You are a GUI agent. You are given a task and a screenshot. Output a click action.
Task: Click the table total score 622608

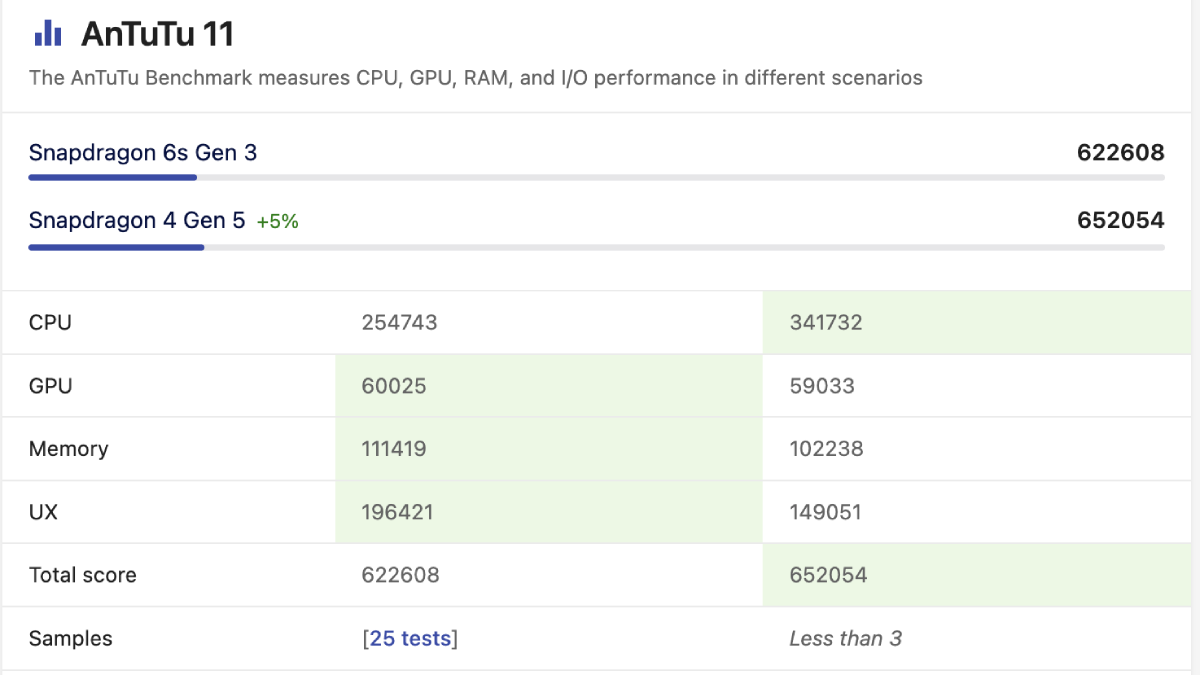pos(400,575)
